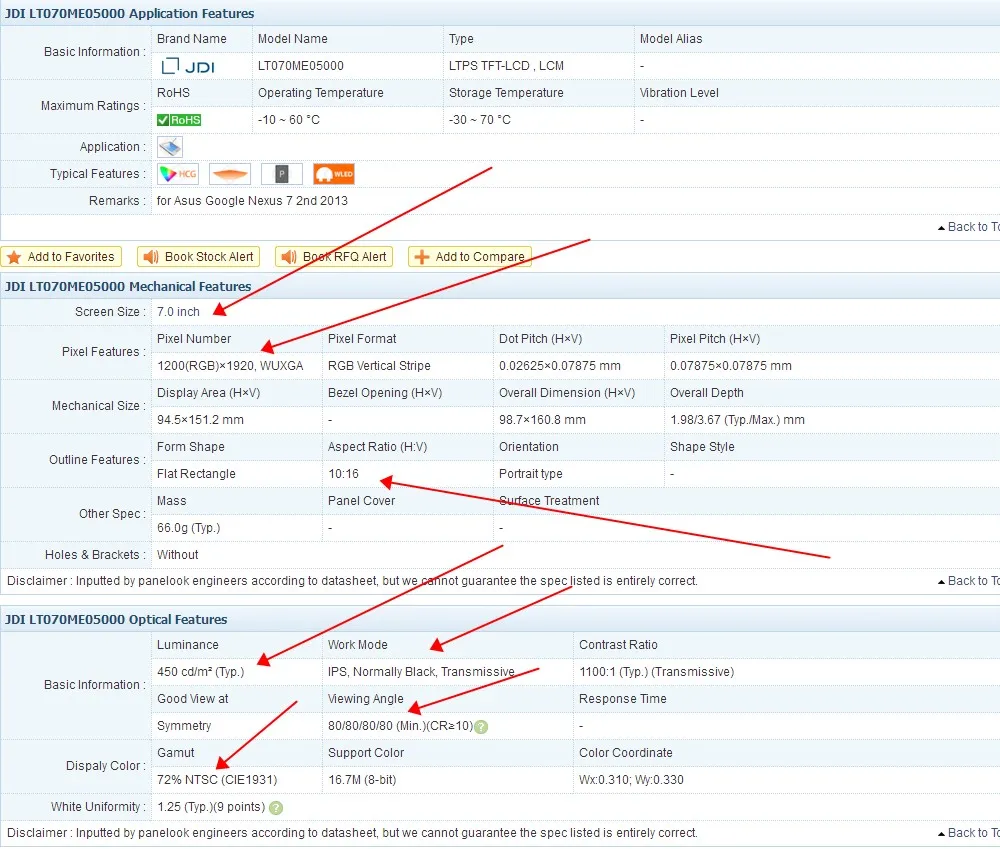Click the support color '16.7M (8-bit)'
Image resolution: width=1000 pixels, height=849 pixels.
tap(362, 780)
